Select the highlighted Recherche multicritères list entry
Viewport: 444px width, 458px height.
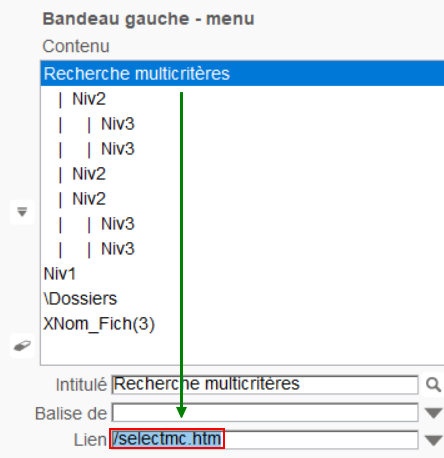pyautogui.click(x=242, y=73)
